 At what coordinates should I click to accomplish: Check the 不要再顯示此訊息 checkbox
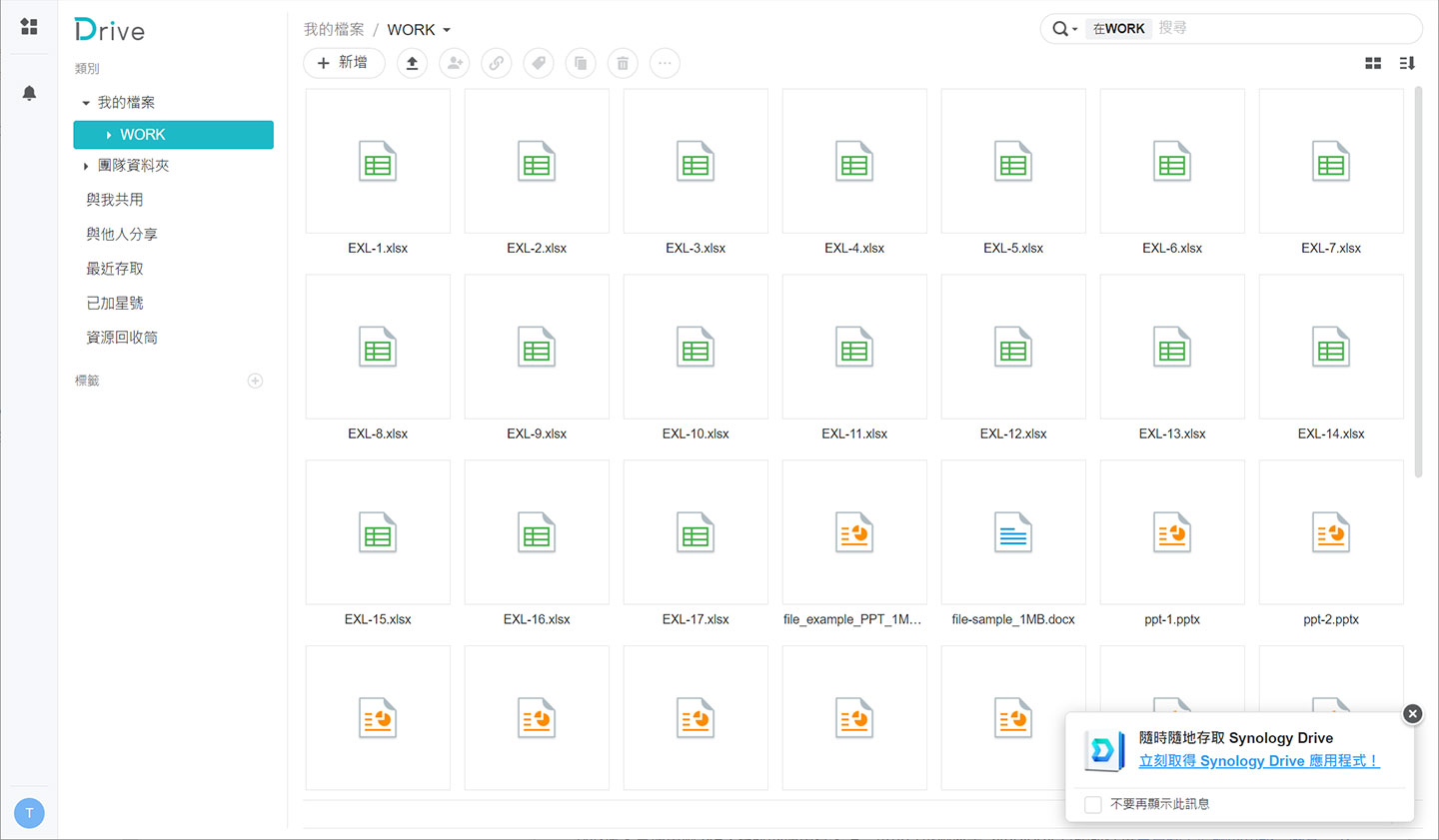[x=1093, y=804]
